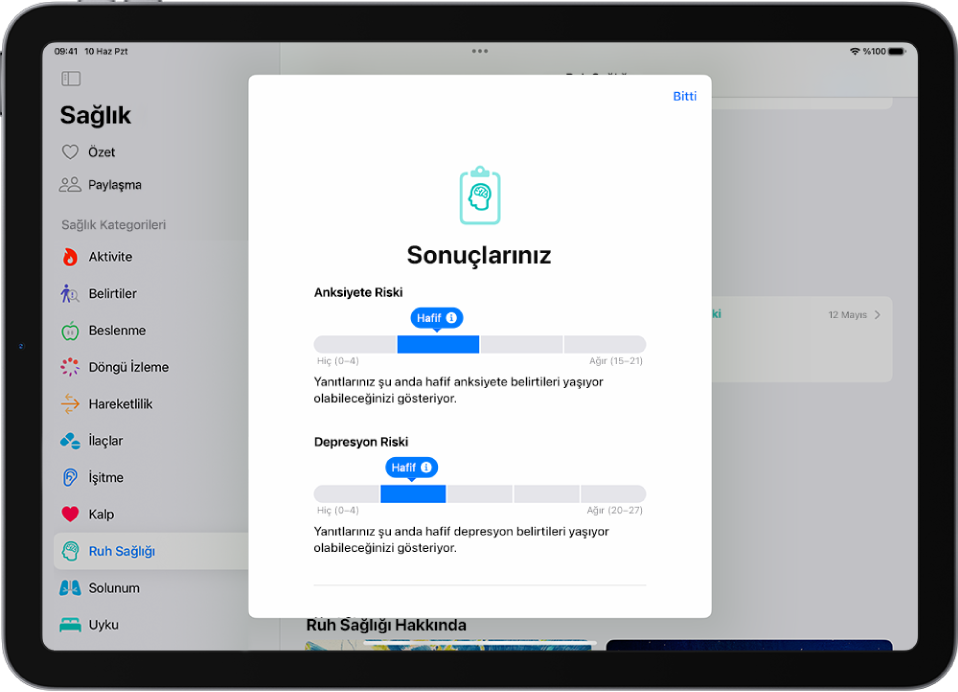The image size is (958, 692).
Task: Tap the Hafif label on depression badge
Action: (x=403, y=467)
